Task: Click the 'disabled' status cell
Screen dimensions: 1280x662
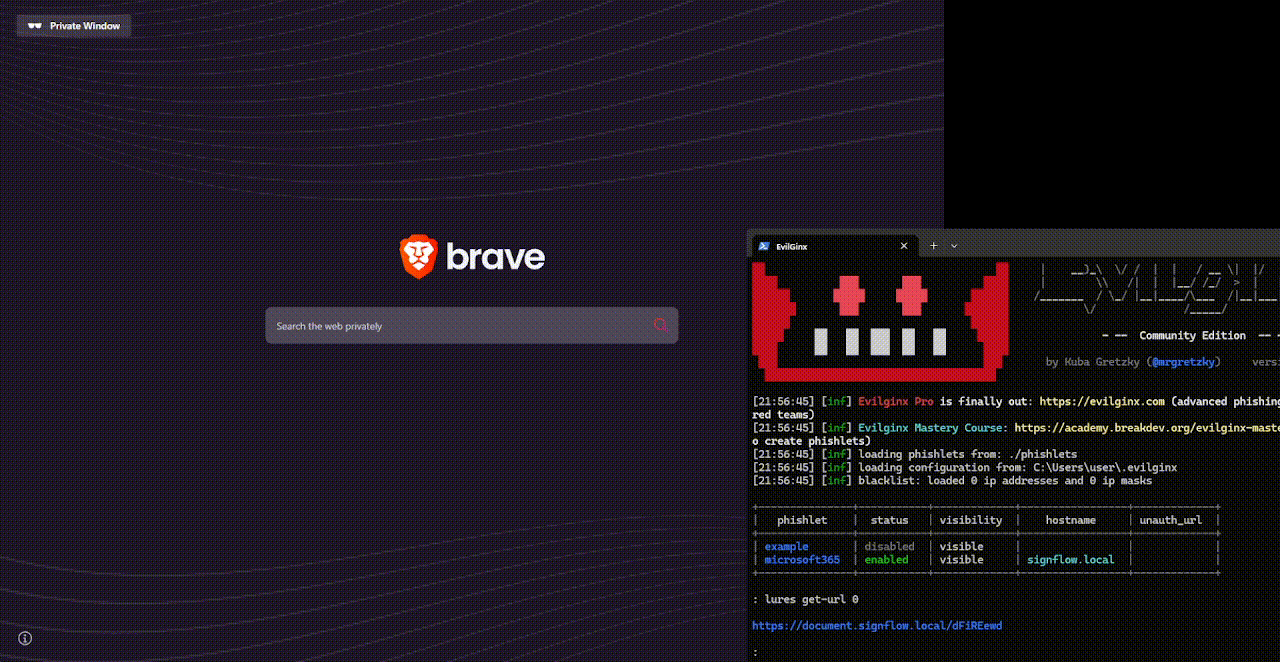Action: tap(890, 547)
